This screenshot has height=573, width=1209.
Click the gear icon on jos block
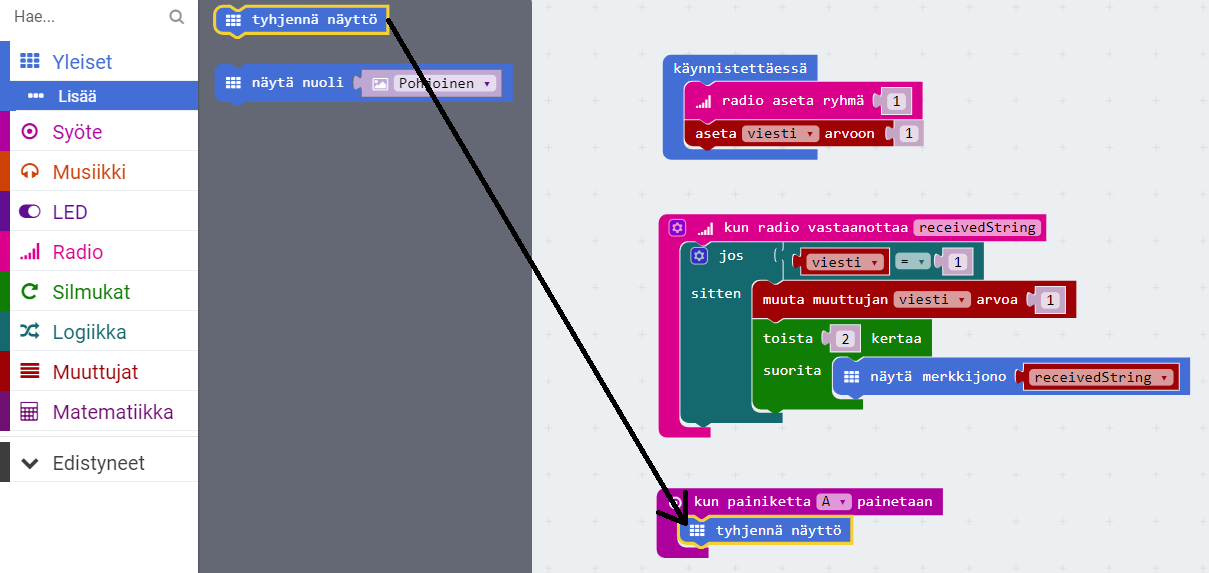[x=699, y=256]
